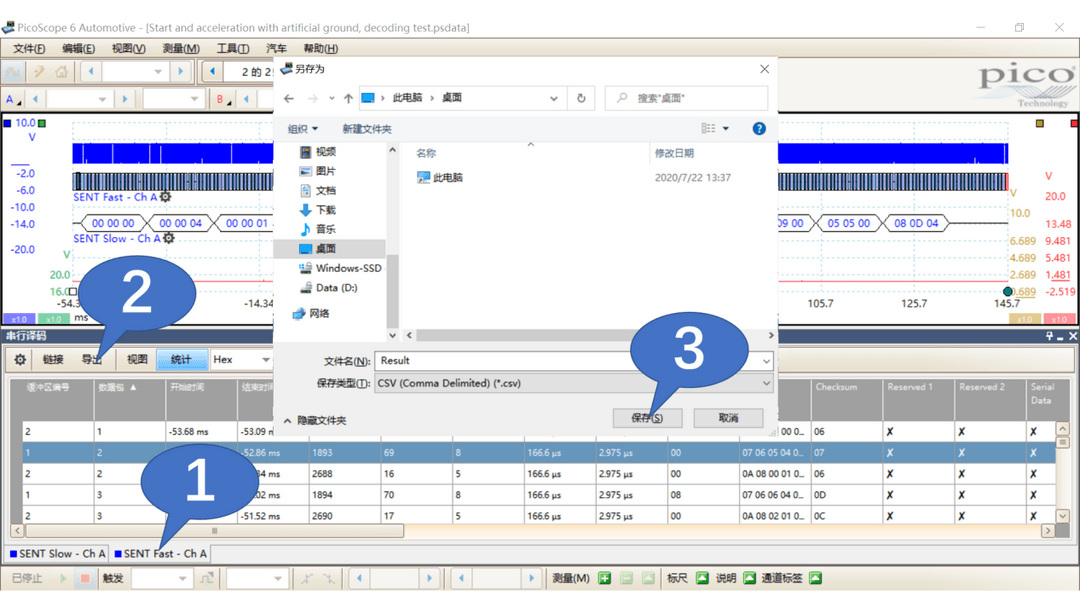Go back in the Save As dialog
Screen dimensions: 1080x608
click(x=289, y=98)
